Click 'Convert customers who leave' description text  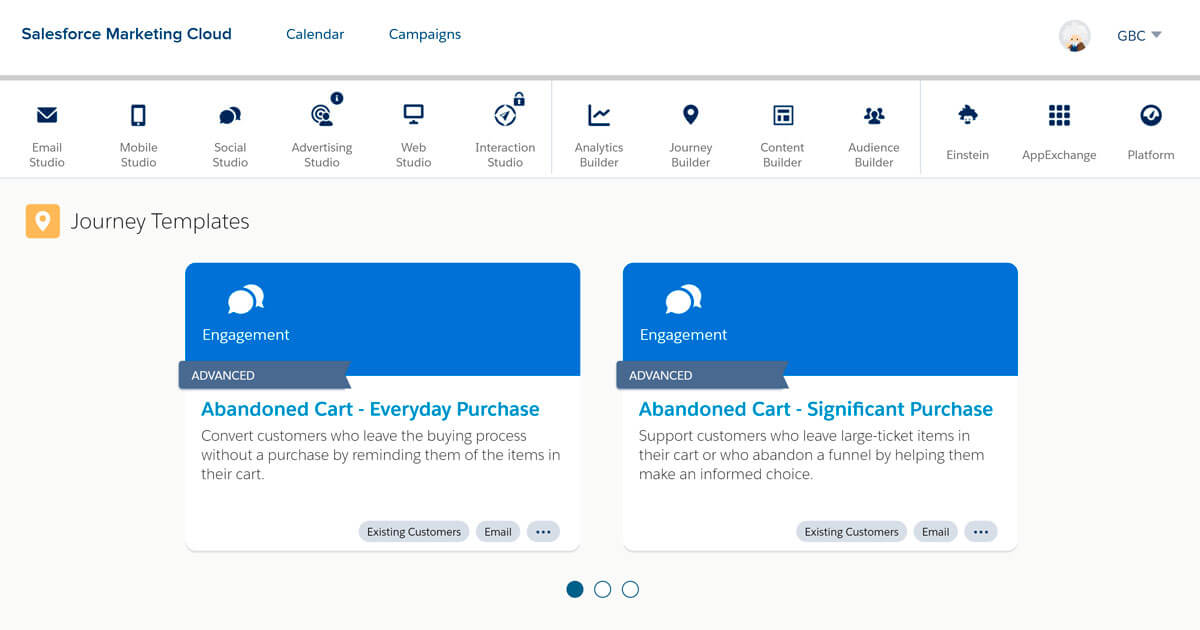click(x=381, y=455)
